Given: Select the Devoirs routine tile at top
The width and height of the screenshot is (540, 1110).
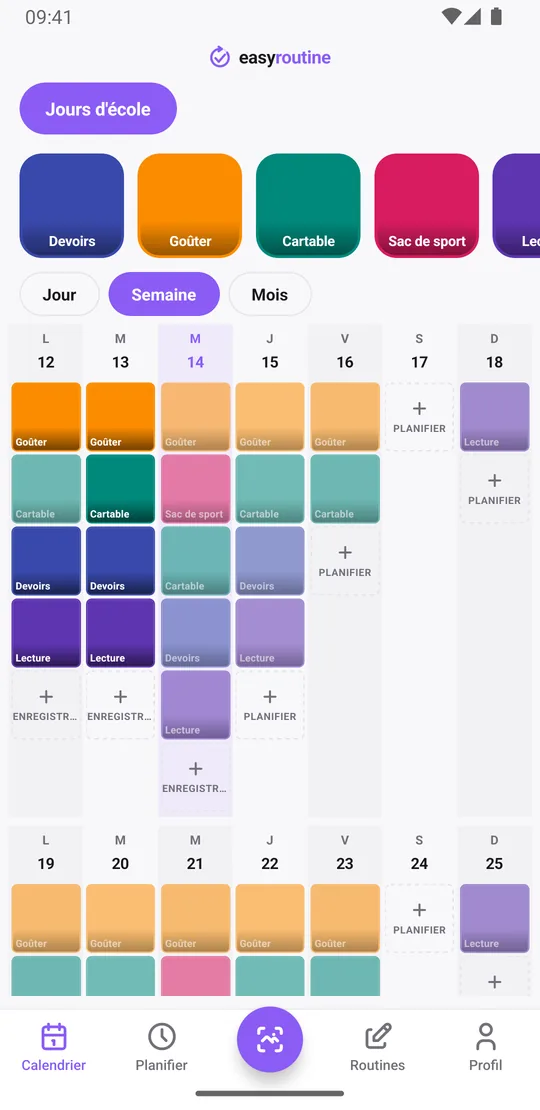Looking at the screenshot, I should coord(71,205).
